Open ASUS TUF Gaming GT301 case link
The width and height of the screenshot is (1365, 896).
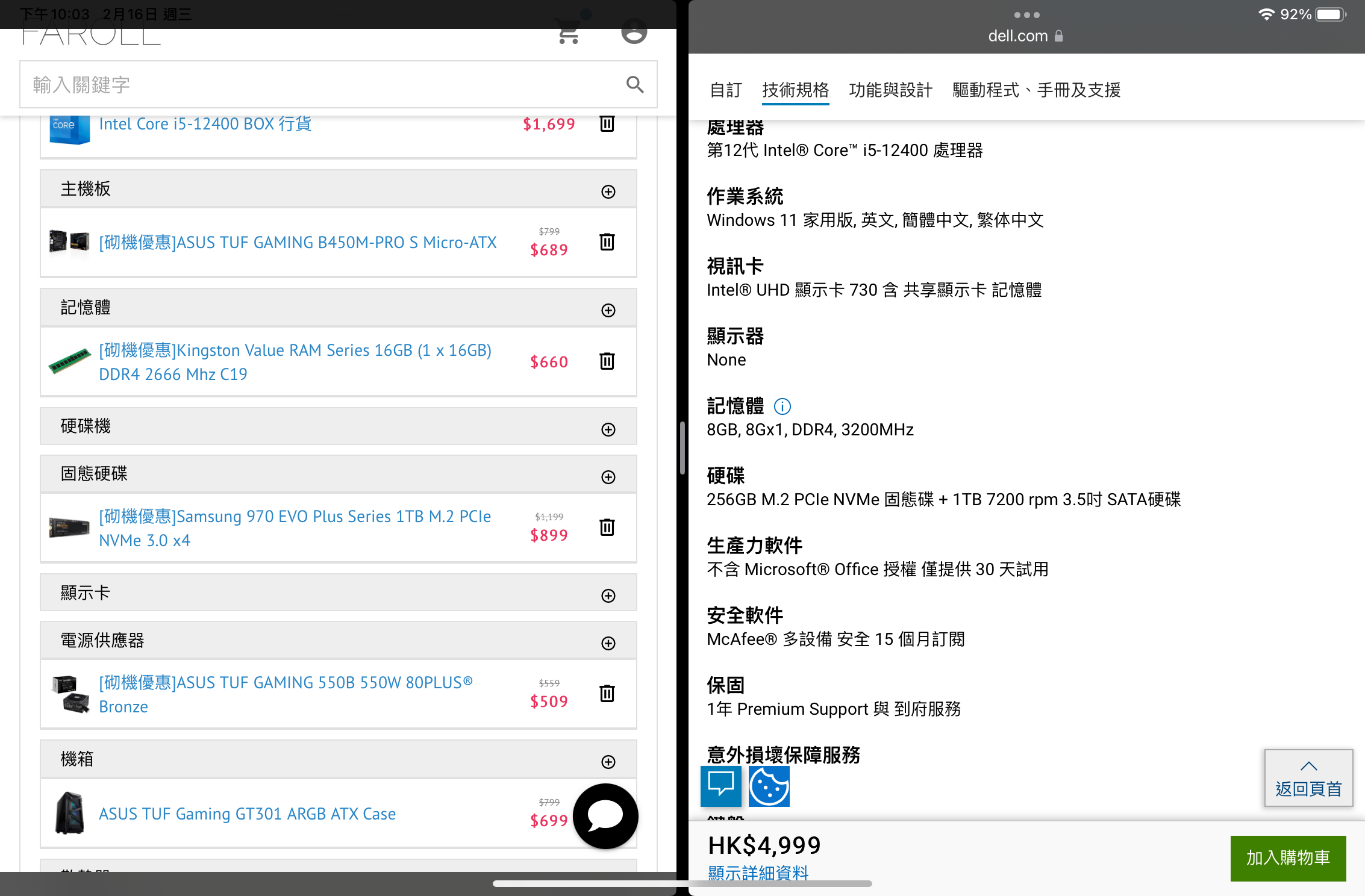click(x=247, y=814)
